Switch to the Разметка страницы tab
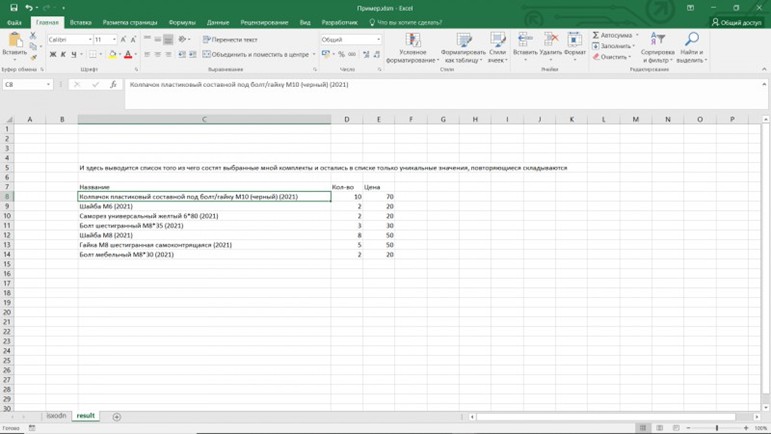This screenshot has width=771, height=434. coord(130,22)
